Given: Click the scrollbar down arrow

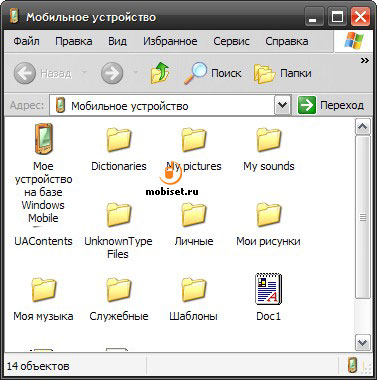Looking at the screenshot, I should click(x=362, y=342).
